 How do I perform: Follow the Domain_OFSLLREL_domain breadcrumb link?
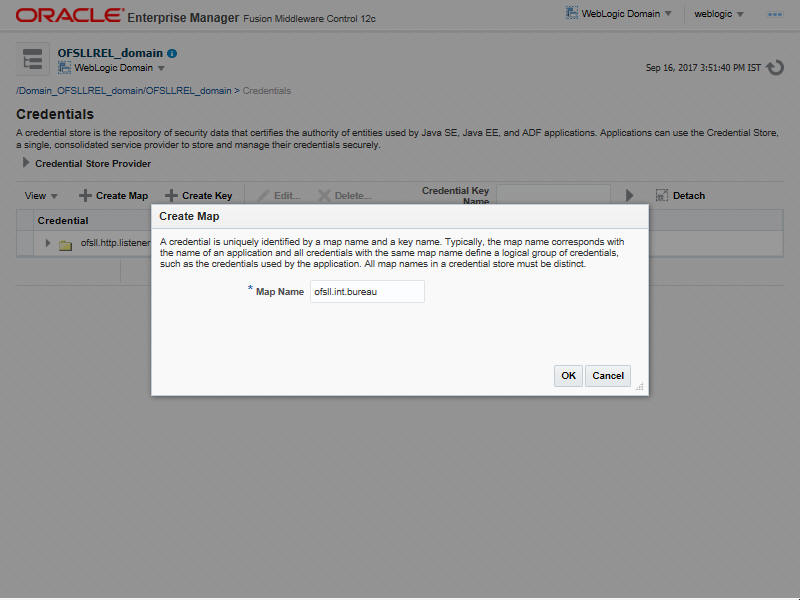124,91
